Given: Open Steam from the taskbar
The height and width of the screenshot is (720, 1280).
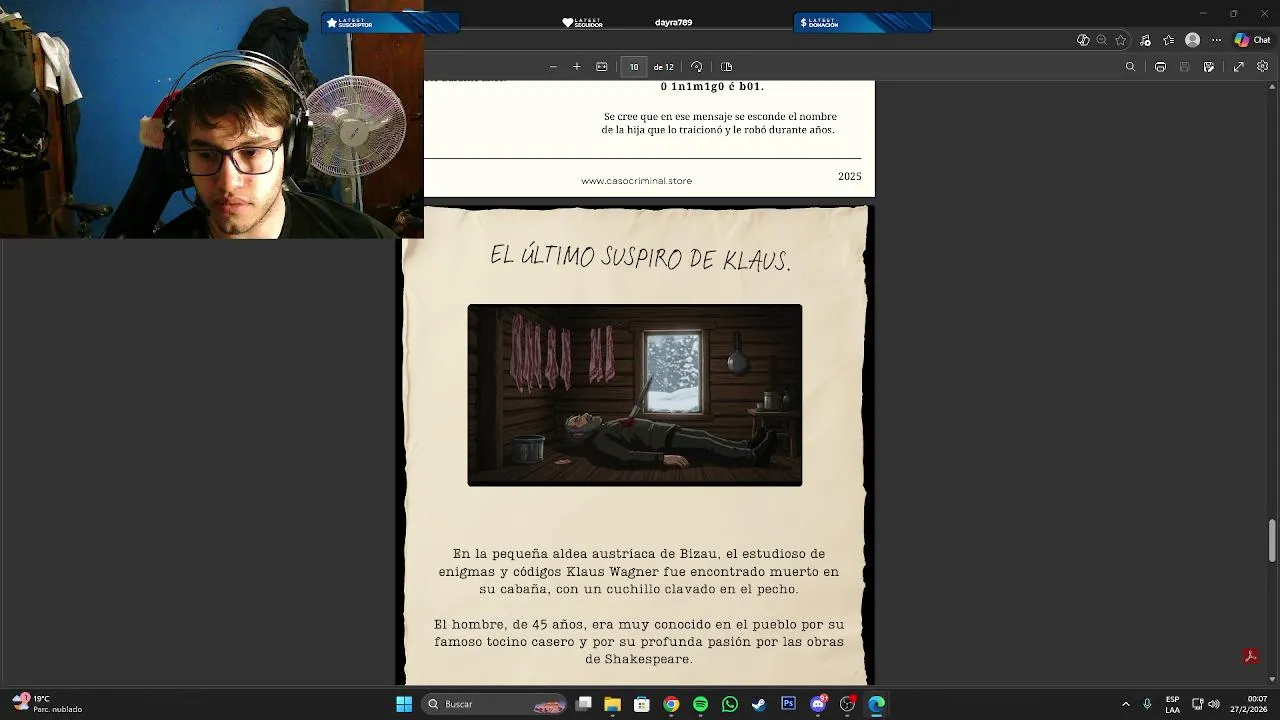Looking at the screenshot, I should coord(759,704).
